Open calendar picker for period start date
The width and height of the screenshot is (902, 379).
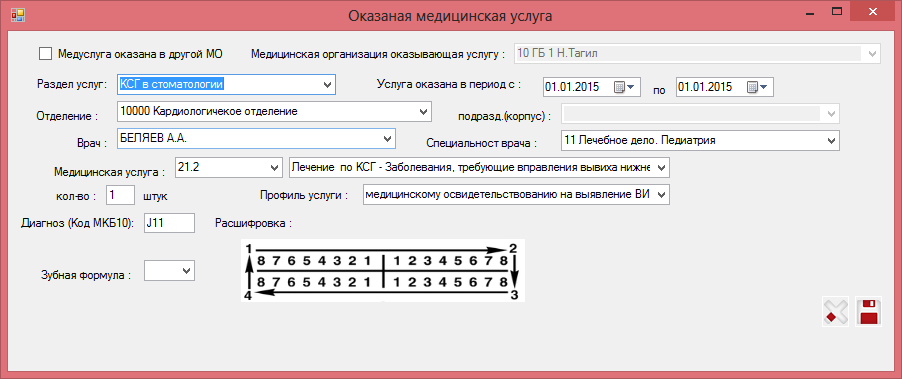(x=624, y=87)
